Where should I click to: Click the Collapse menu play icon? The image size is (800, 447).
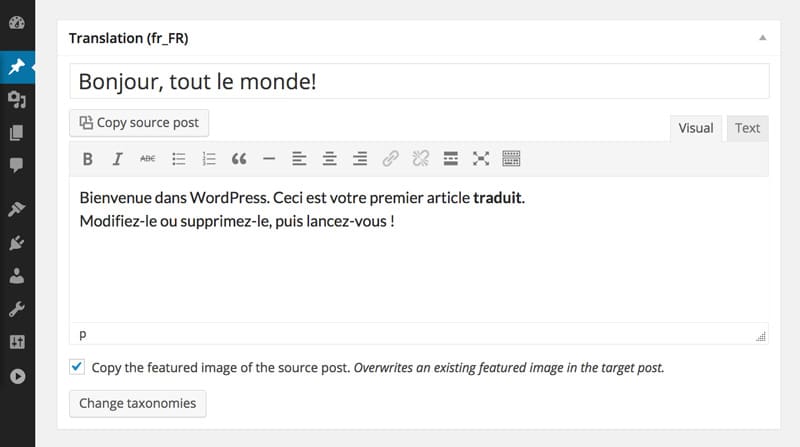(17, 377)
